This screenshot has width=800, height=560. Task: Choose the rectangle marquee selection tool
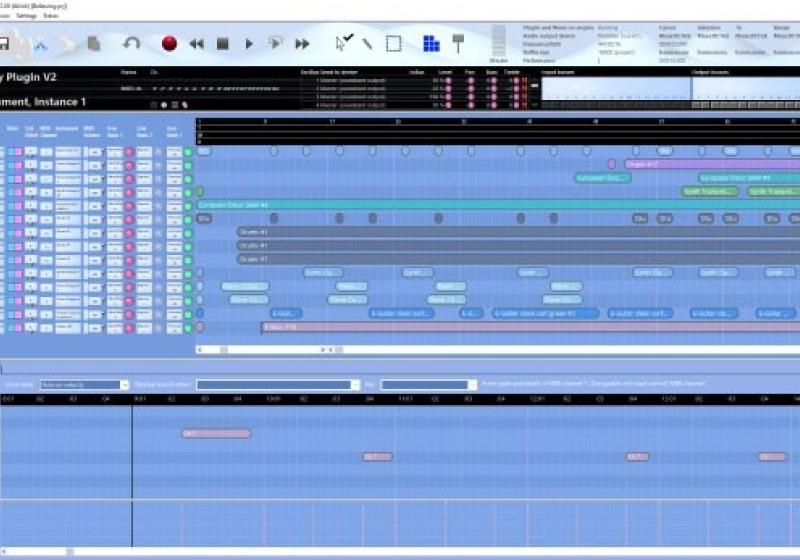393,44
